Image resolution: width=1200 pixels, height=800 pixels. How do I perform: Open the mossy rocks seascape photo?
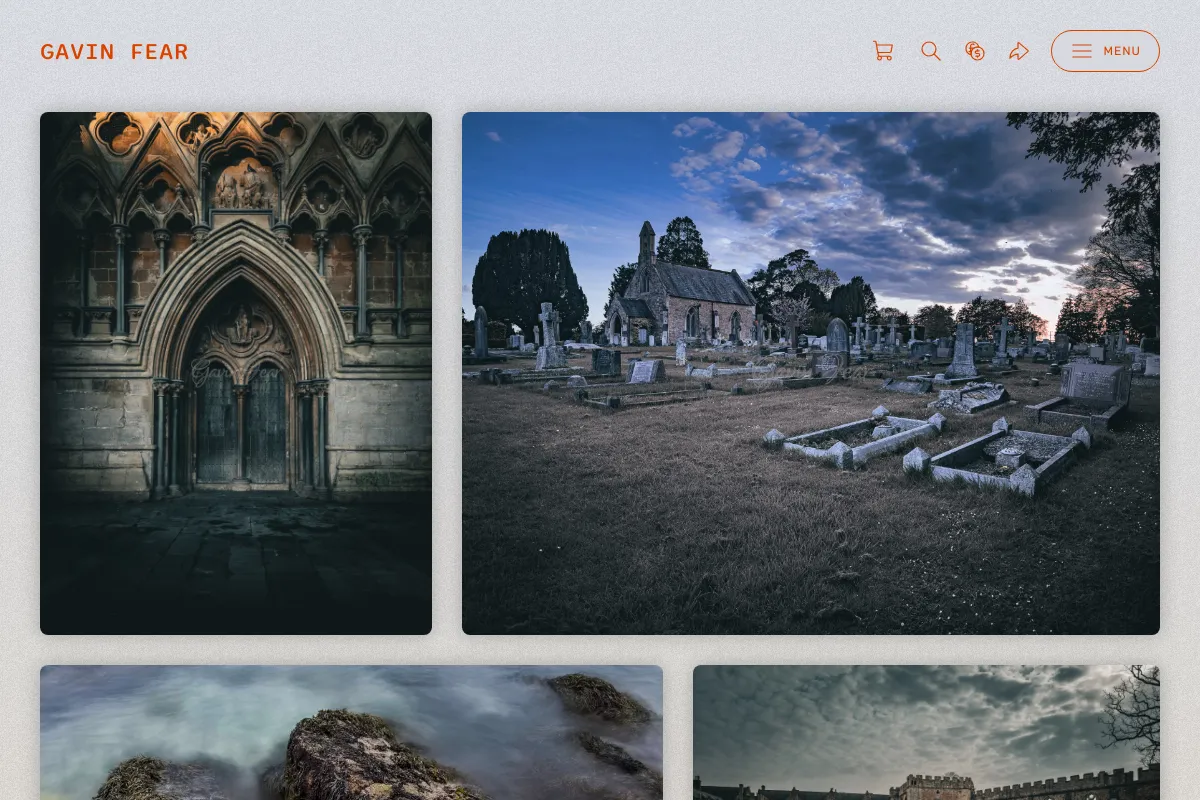[351, 732]
